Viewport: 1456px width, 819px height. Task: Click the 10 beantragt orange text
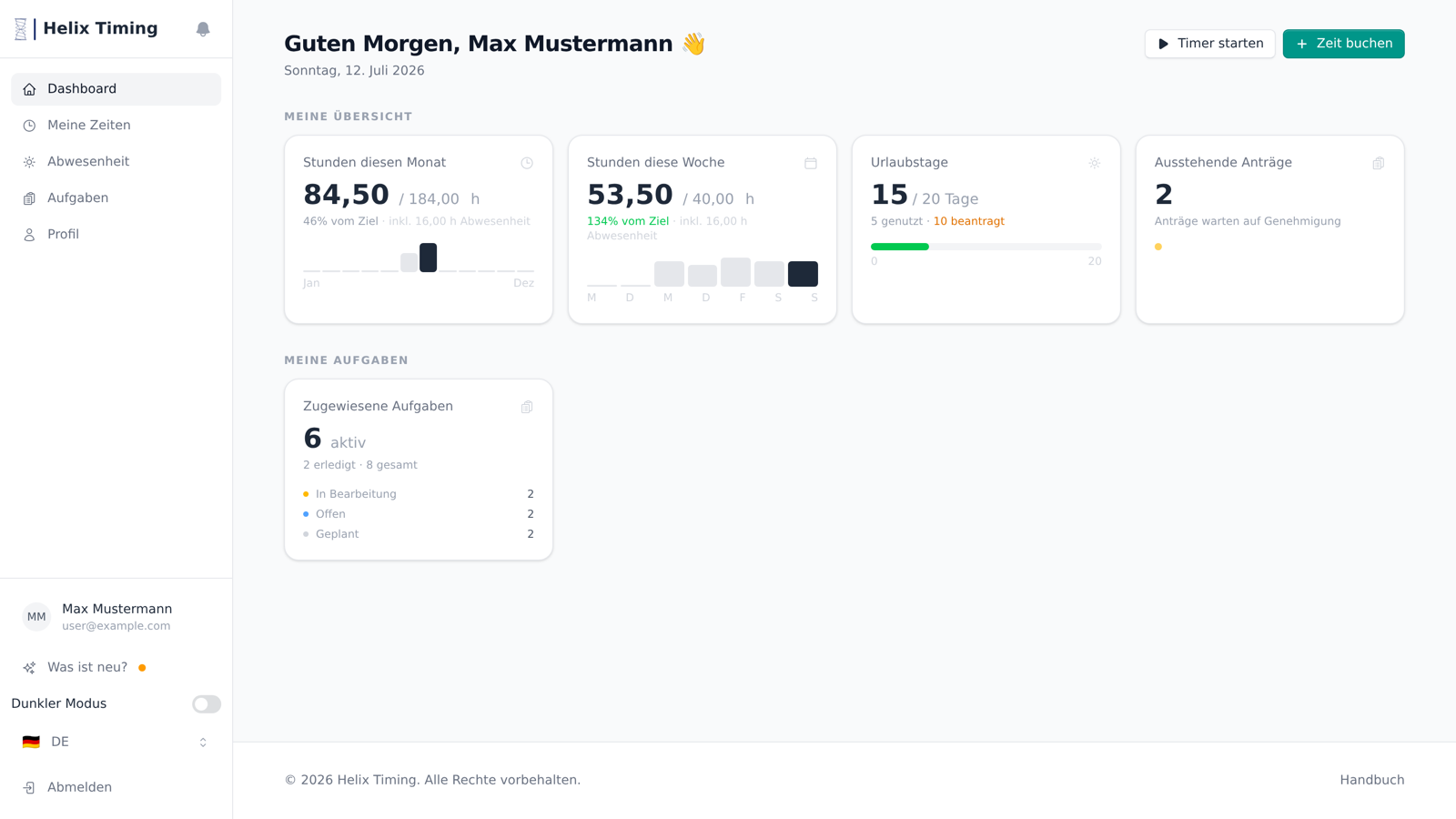pyautogui.click(x=968, y=221)
